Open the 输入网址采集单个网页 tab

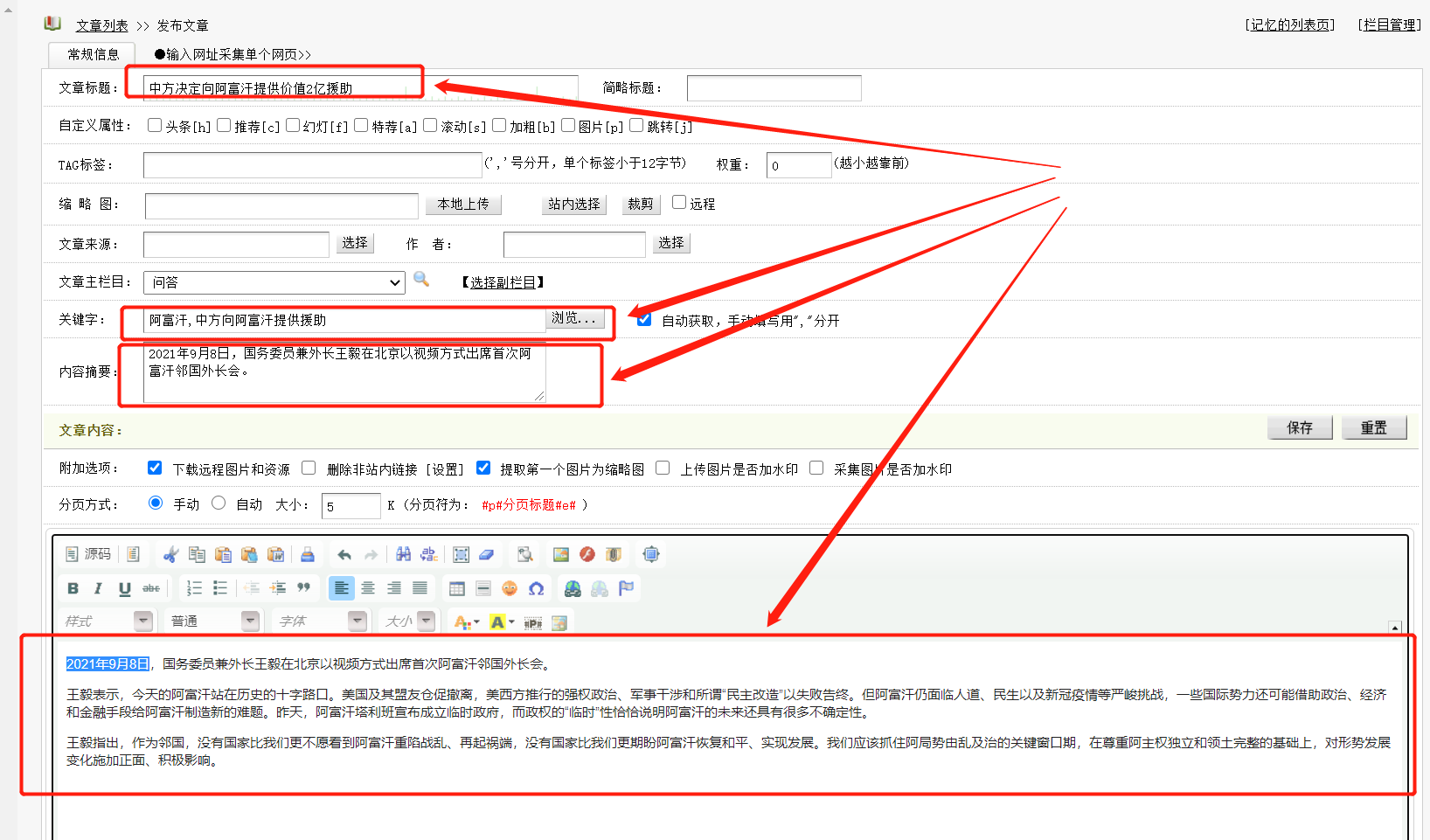click(x=233, y=54)
